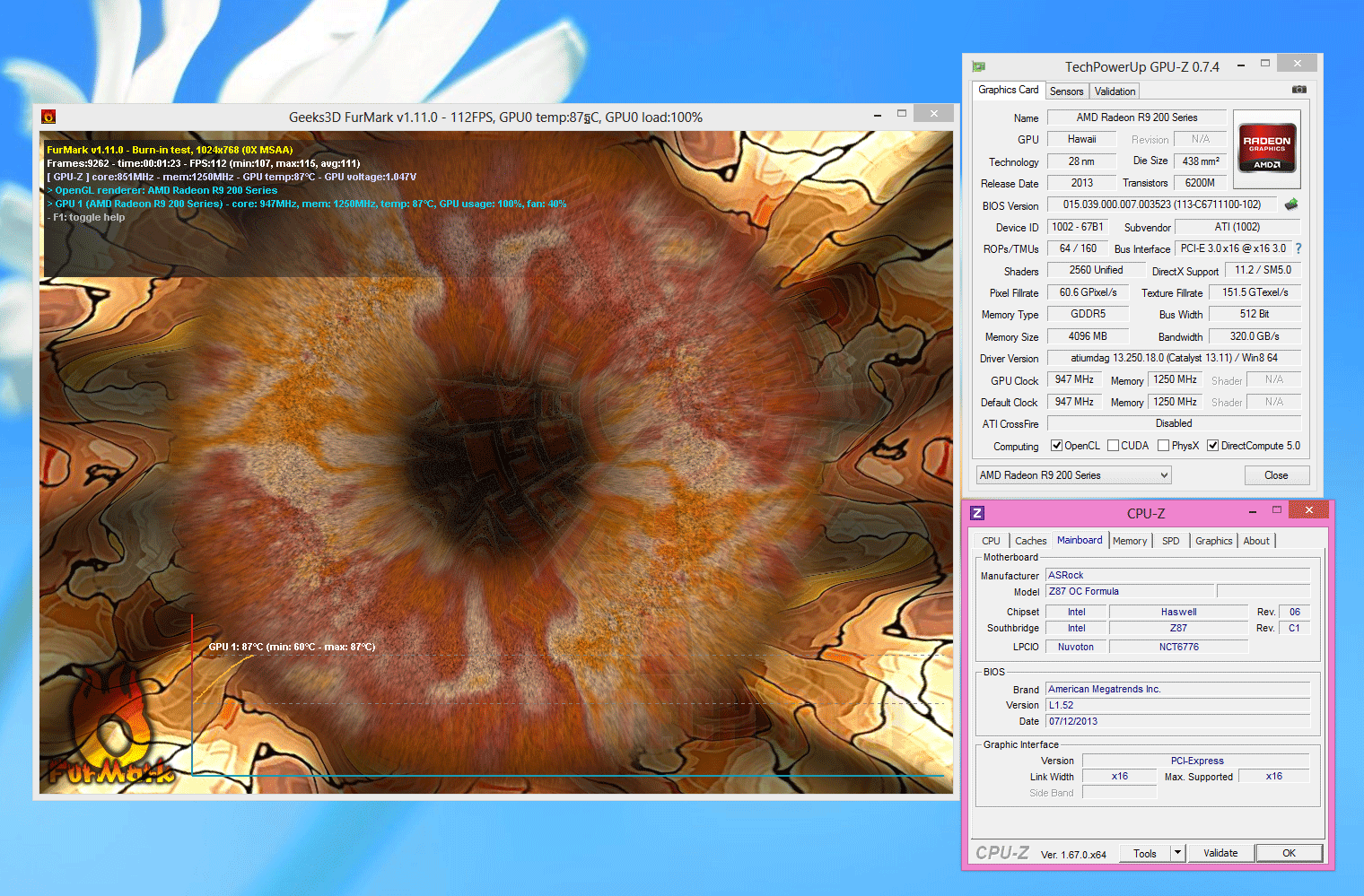Image resolution: width=1364 pixels, height=896 pixels.
Task: Click the Technology '28 nm' value
Action: tap(1081, 161)
